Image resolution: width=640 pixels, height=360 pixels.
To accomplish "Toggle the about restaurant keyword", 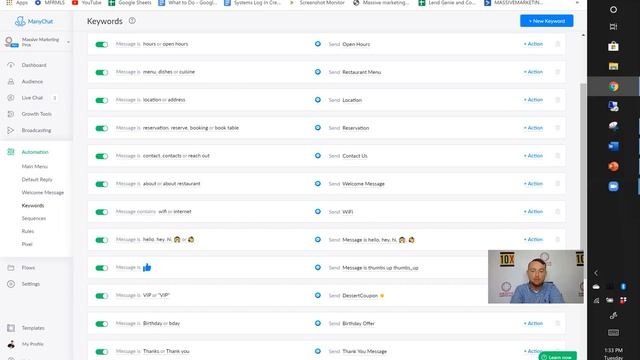I will point(102,184).
